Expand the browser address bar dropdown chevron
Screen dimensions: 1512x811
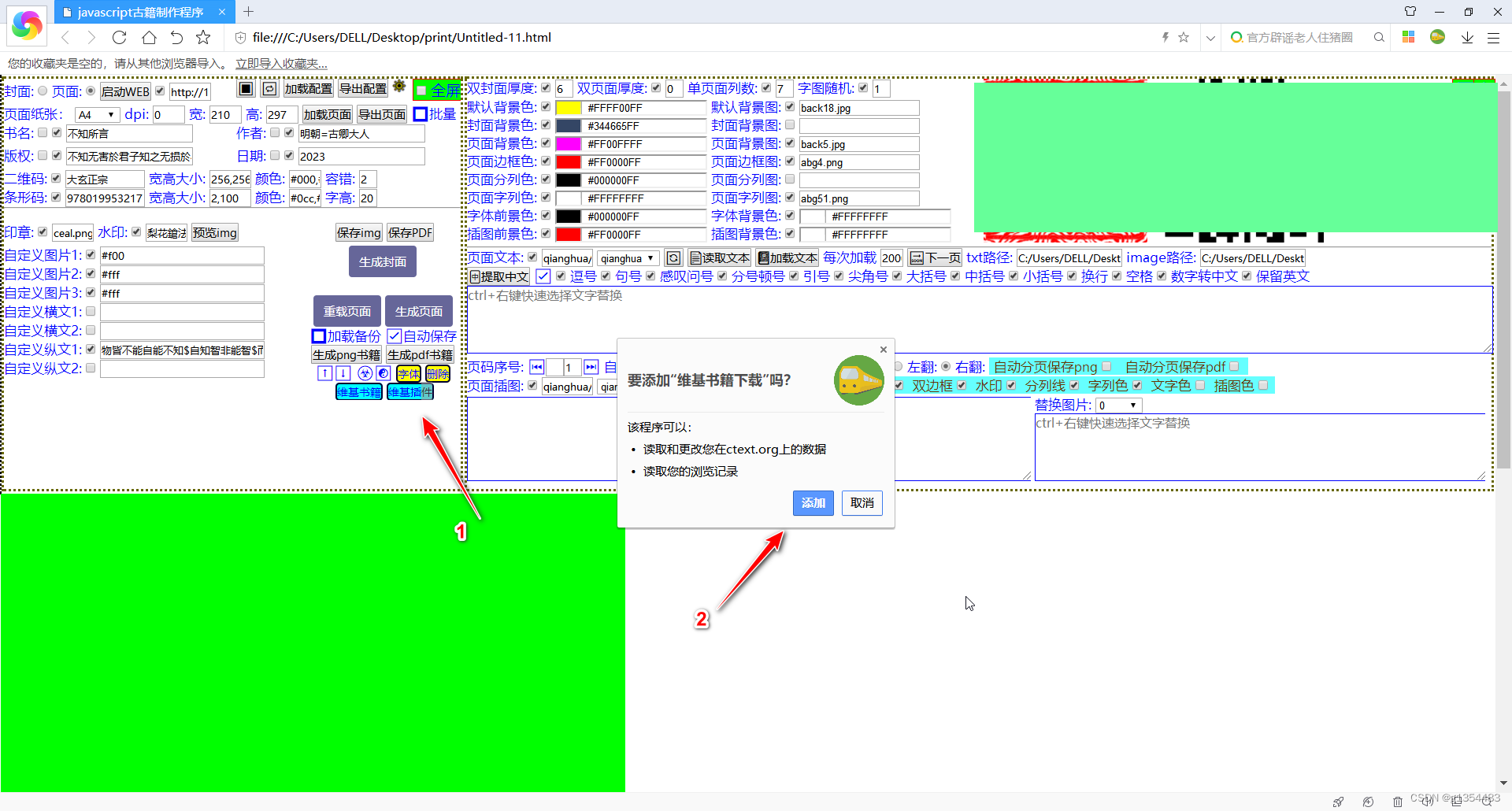[1210, 37]
